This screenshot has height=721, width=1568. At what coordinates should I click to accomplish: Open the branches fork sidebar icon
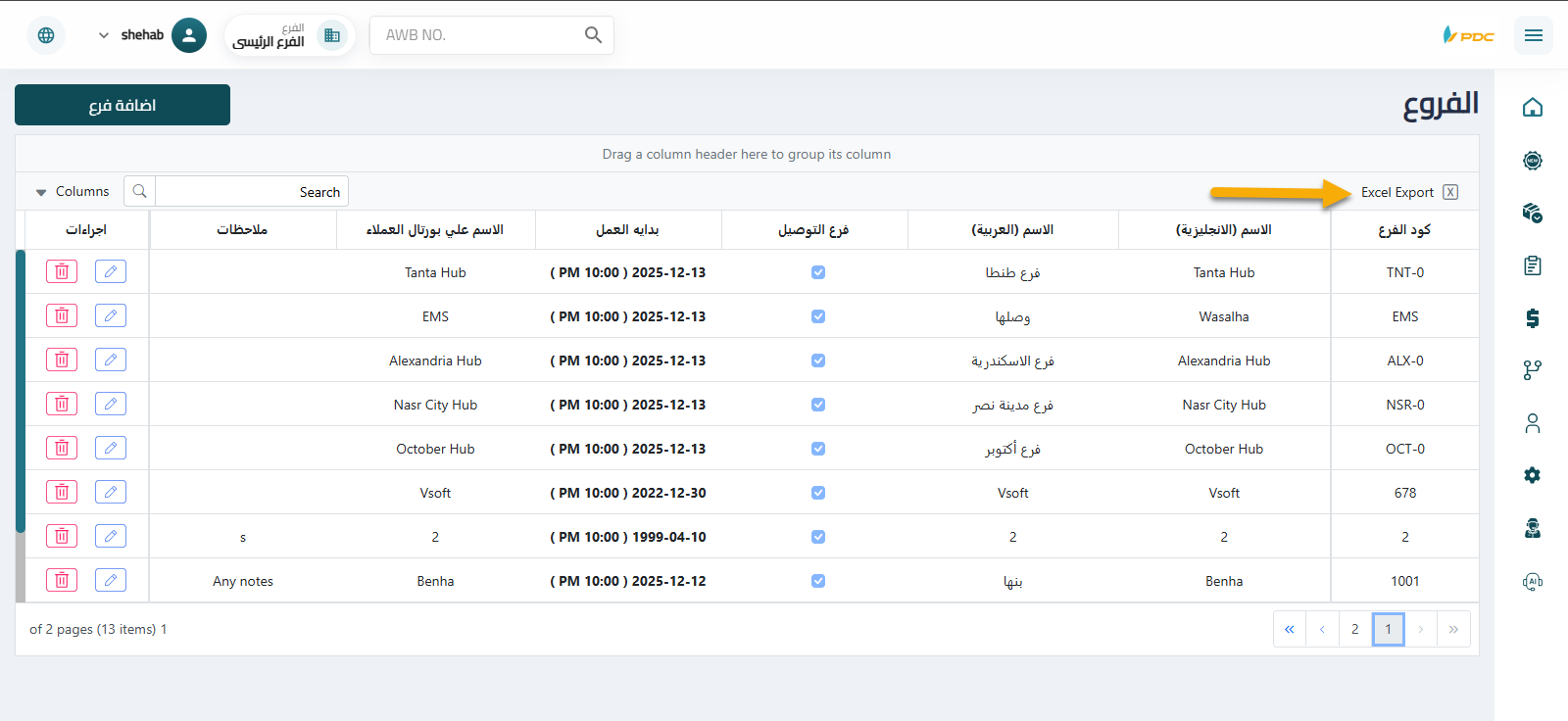pos(1533,370)
